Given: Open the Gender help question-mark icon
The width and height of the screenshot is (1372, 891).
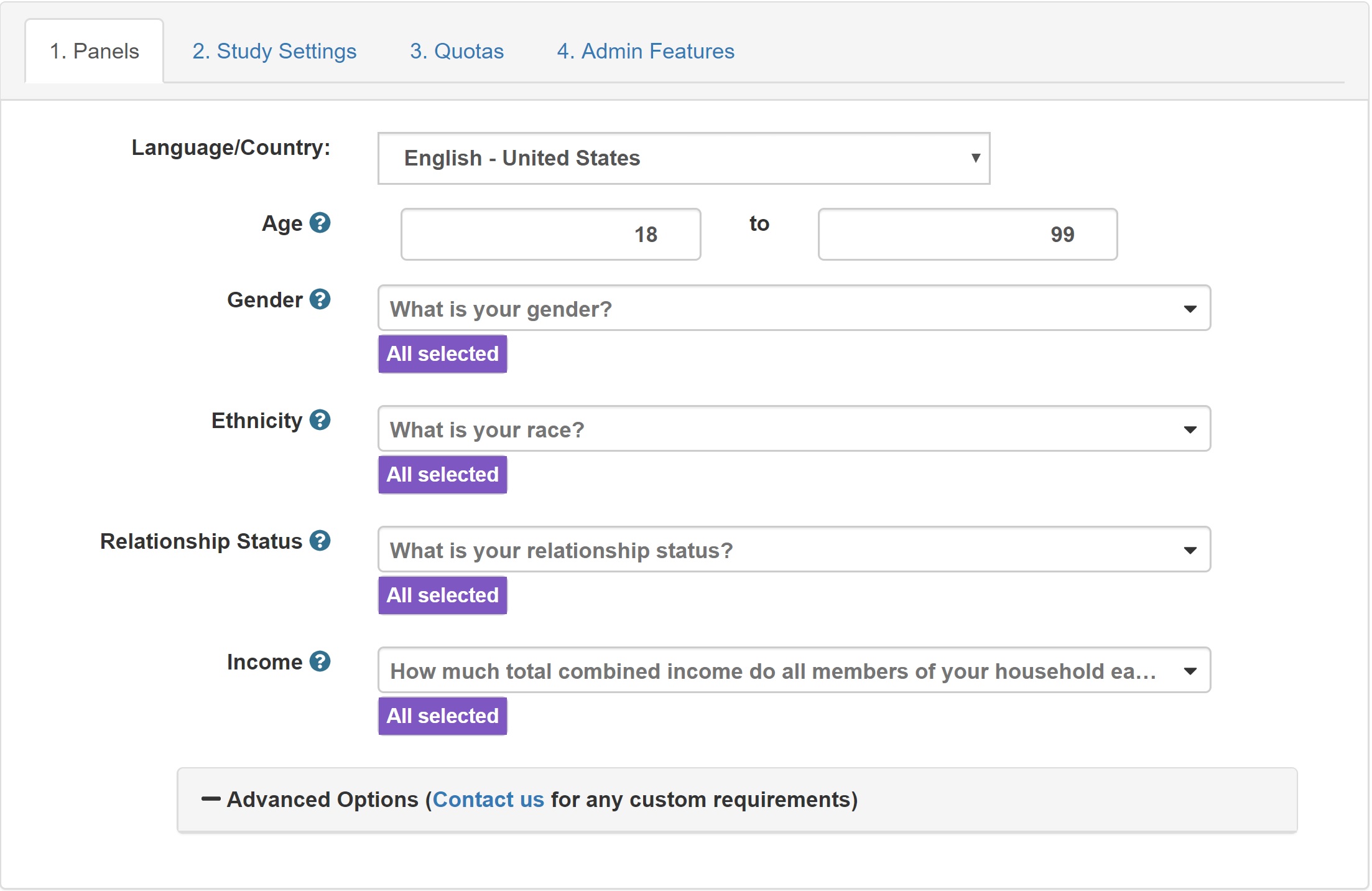Looking at the screenshot, I should point(320,299).
